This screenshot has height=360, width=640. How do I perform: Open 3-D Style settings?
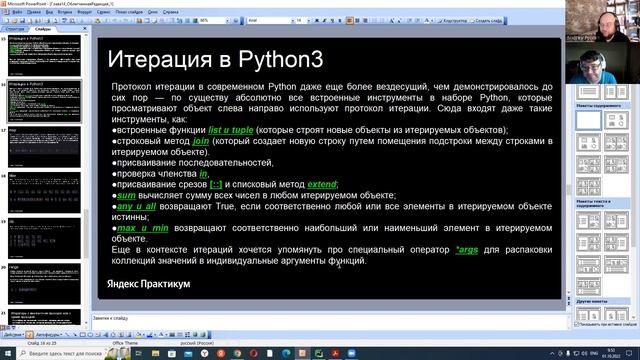coord(203,335)
